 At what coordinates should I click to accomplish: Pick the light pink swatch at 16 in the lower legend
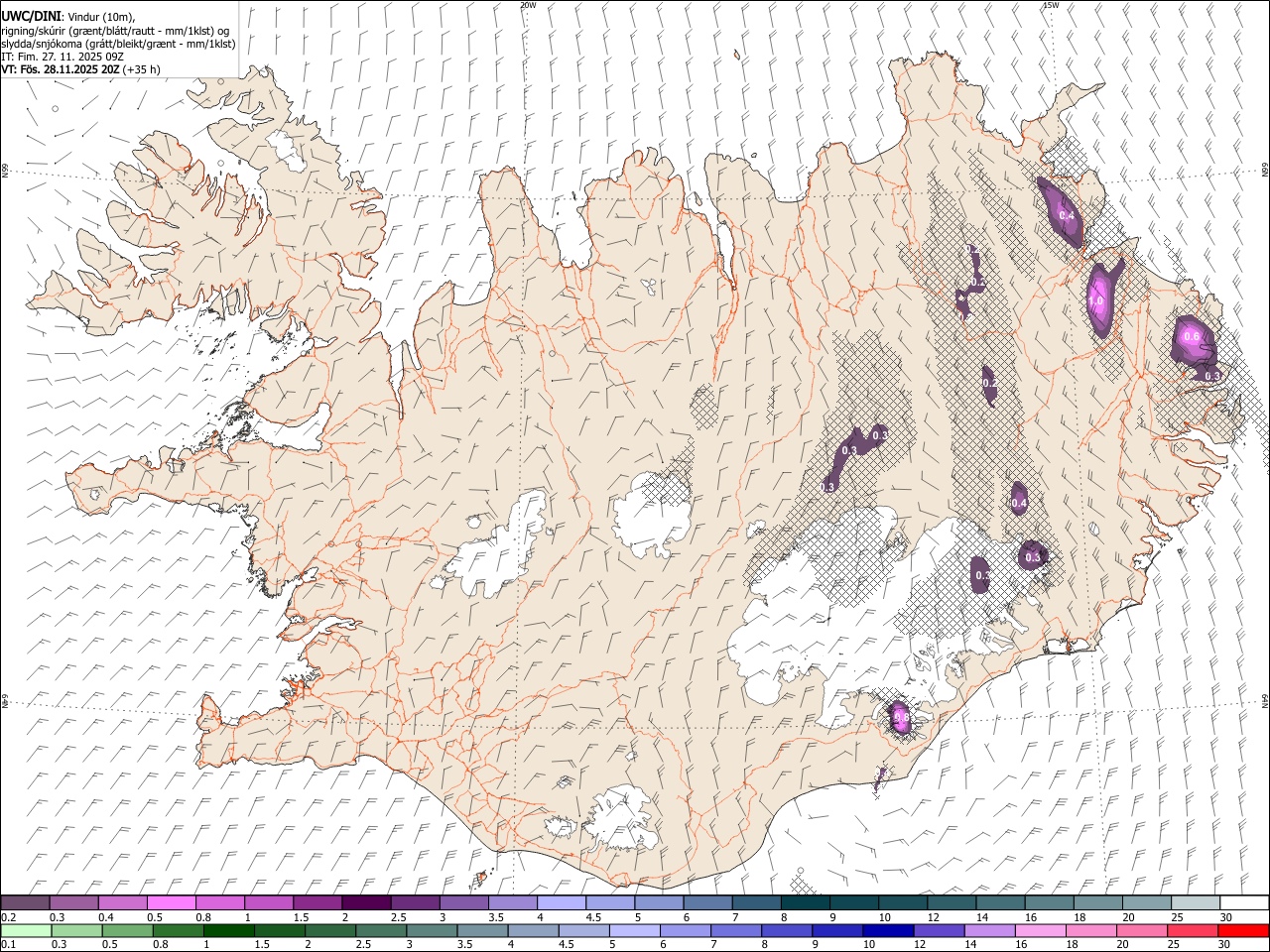tap(1041, 930)
